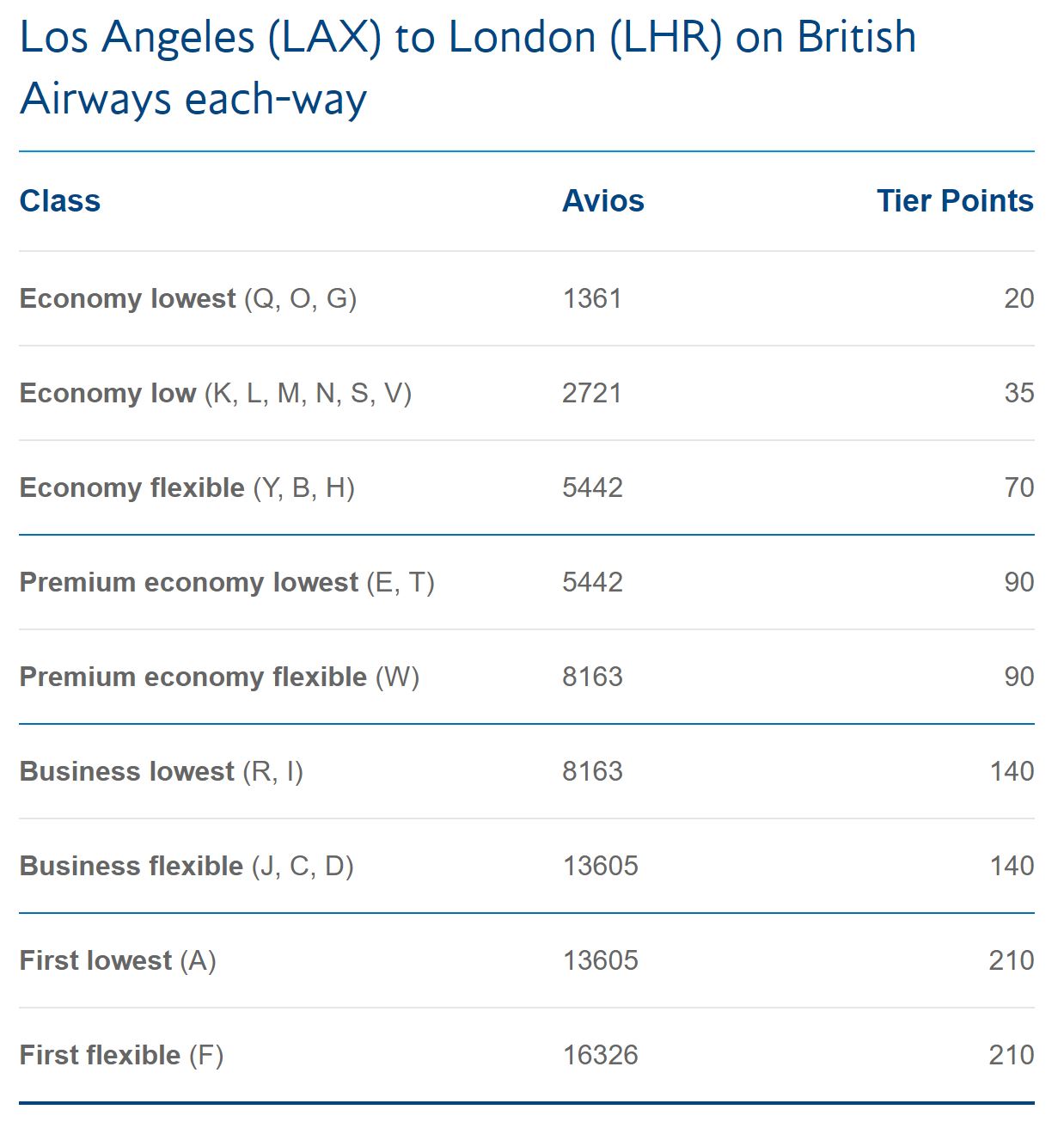Click the Business lowest (R, I) label
This screenshot has width=1064, height=1128.
pyautogui.click(x=162, y=772)
